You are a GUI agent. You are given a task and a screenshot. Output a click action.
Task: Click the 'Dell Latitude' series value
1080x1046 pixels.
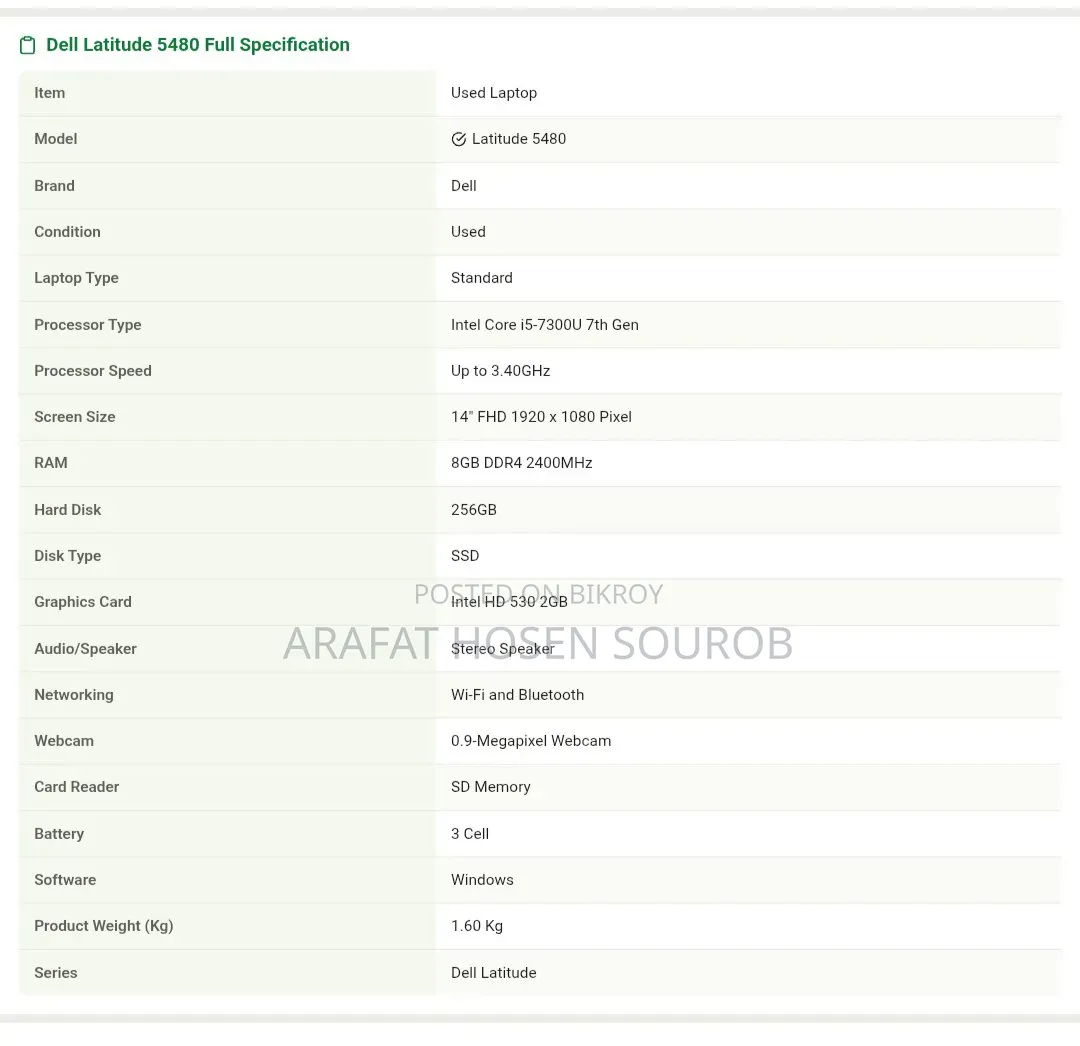[494, 974]
